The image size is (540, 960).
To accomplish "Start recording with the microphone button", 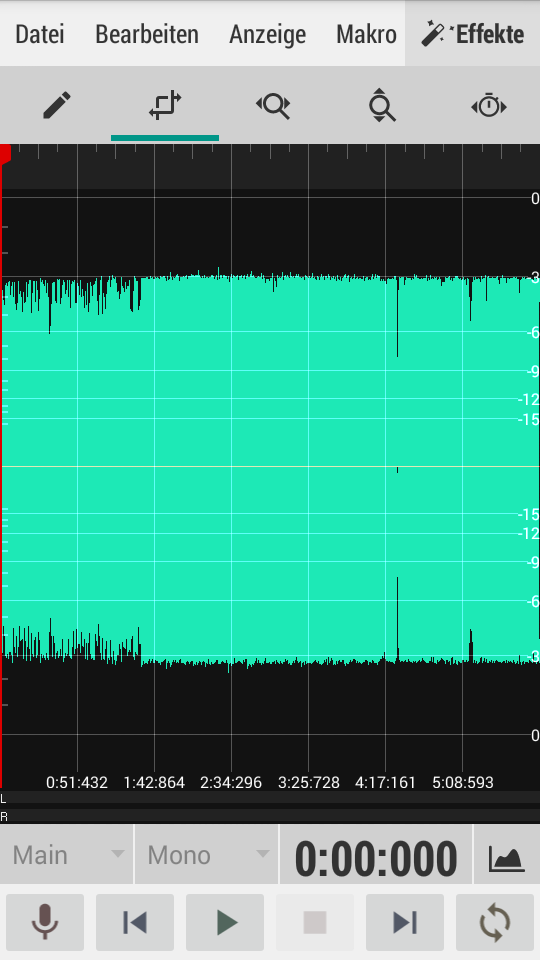I will [x=45, y=922].
